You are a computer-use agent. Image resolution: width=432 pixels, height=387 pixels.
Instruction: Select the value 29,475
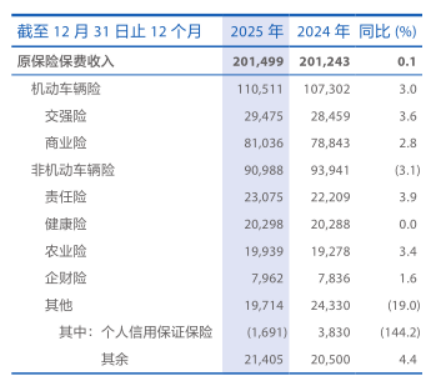[x=263, y=116]
